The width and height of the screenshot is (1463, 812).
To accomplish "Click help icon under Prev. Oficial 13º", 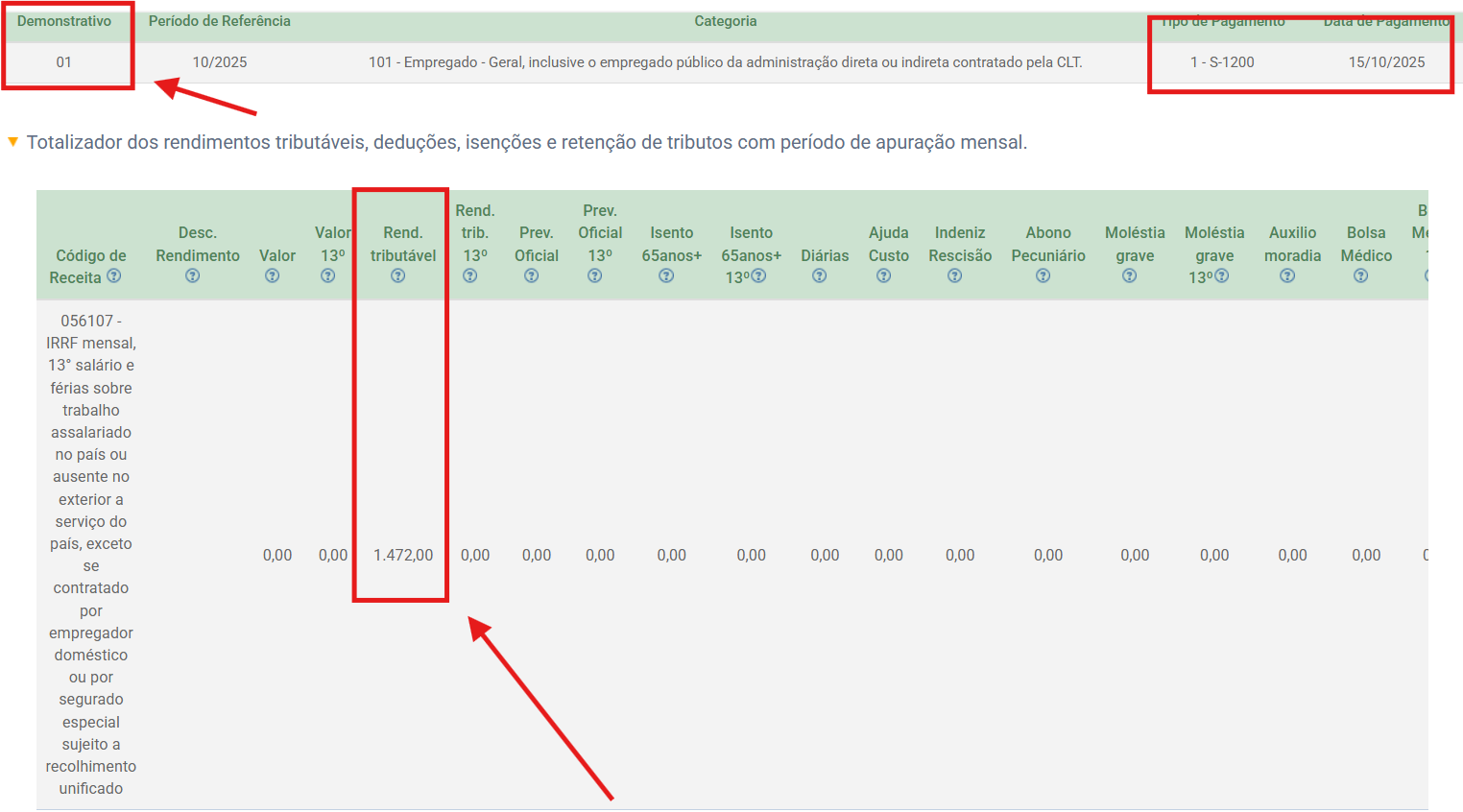I will pos(595,276).
